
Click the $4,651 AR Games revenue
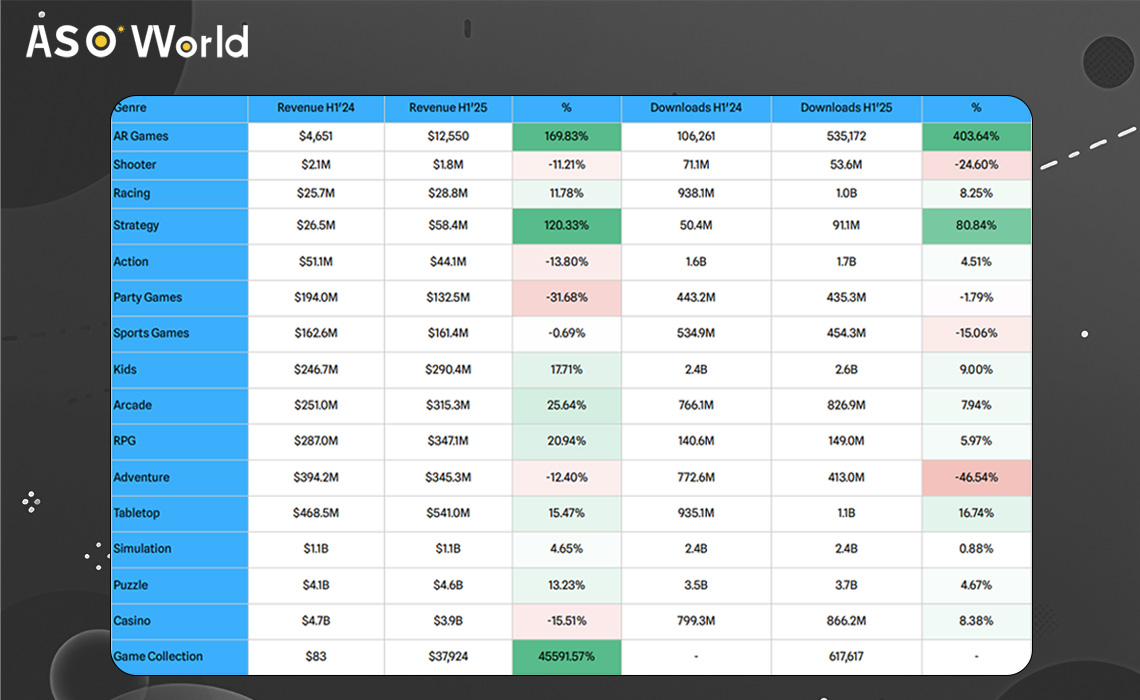(316, 136)
